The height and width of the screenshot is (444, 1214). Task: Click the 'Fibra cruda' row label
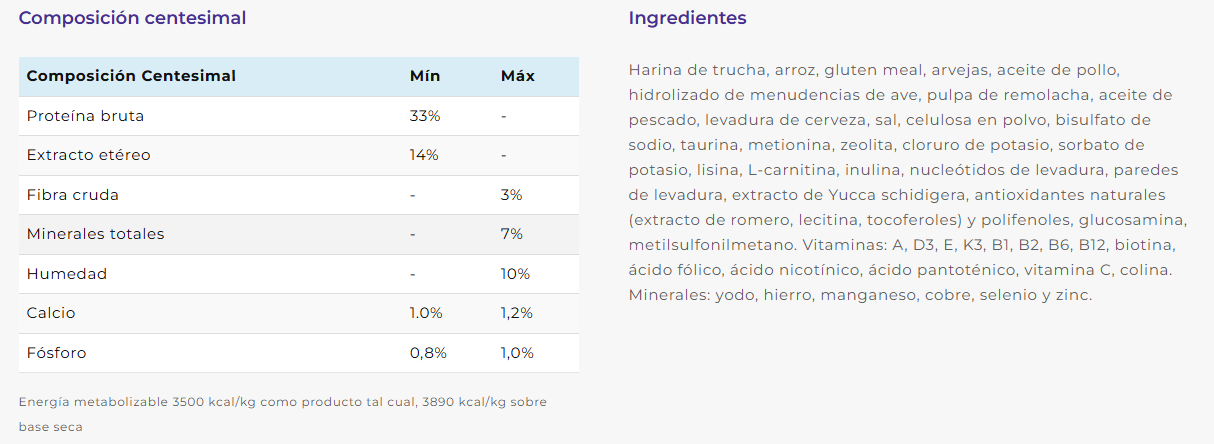(x=72, y=195)
